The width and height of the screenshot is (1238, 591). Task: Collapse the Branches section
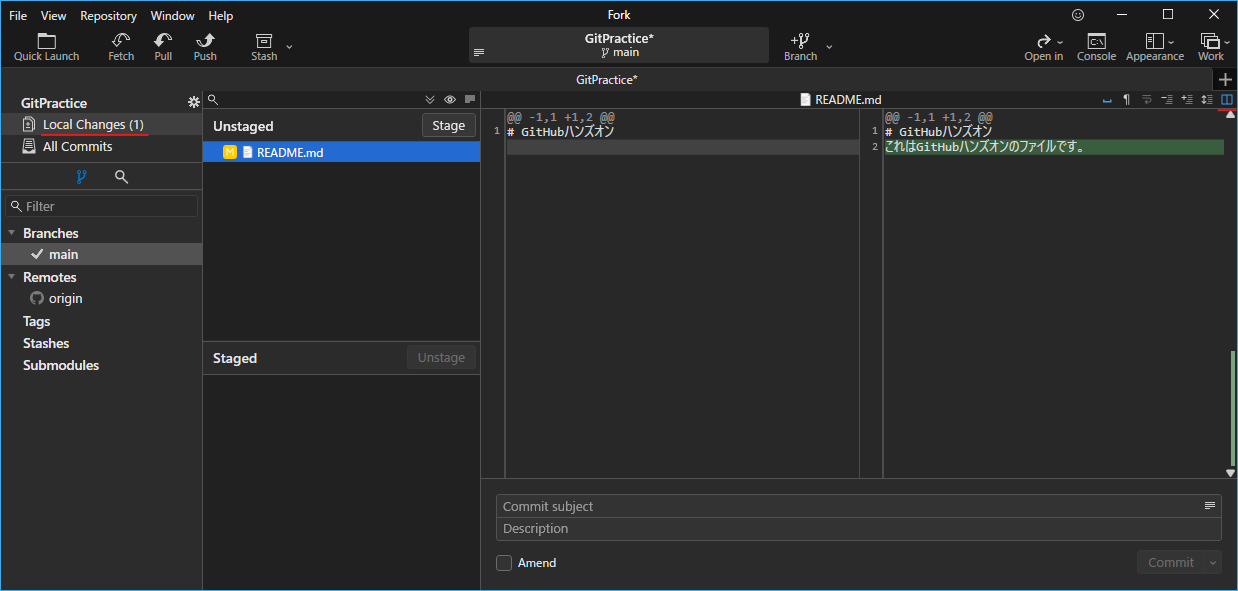coord(12,233)
